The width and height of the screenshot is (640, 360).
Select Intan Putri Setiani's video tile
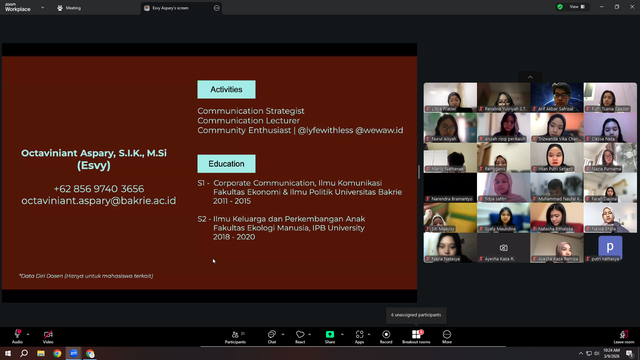click(x=557, y=158)
